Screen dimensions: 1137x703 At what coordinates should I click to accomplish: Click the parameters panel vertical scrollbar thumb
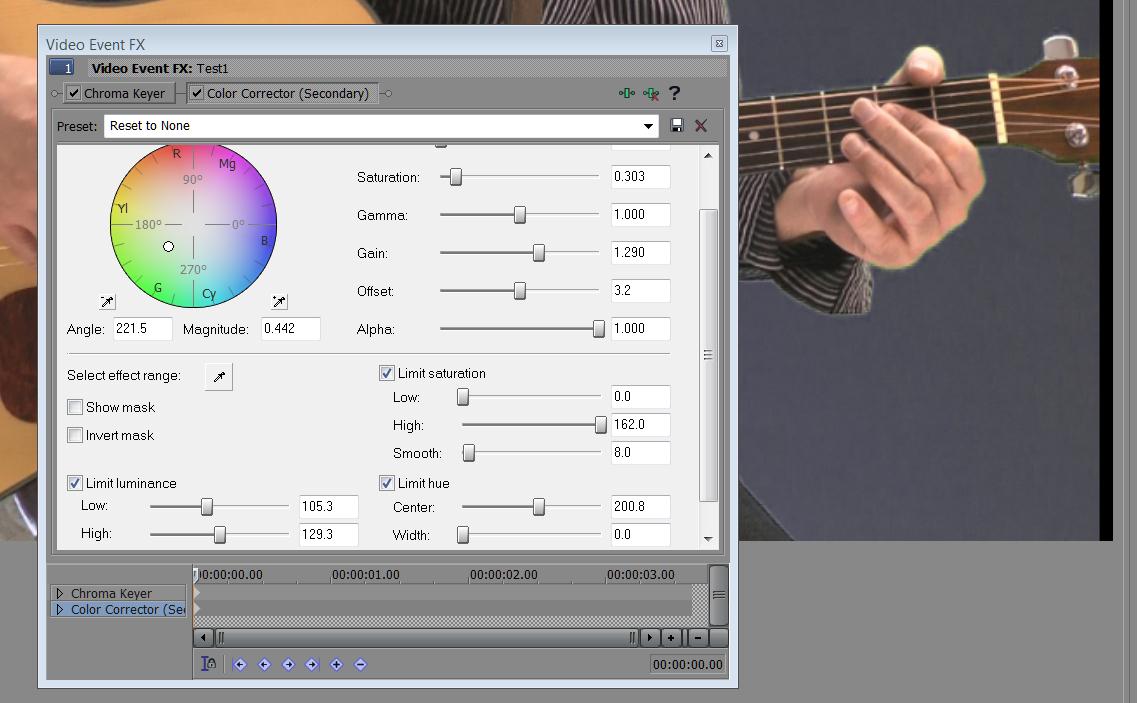[708, 355]
